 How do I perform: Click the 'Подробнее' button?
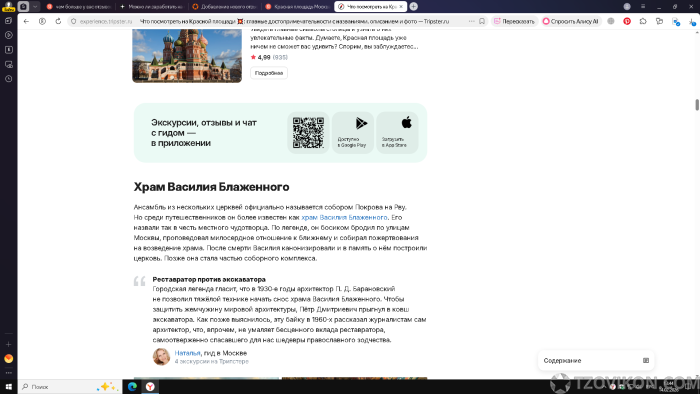pos(269,73)
